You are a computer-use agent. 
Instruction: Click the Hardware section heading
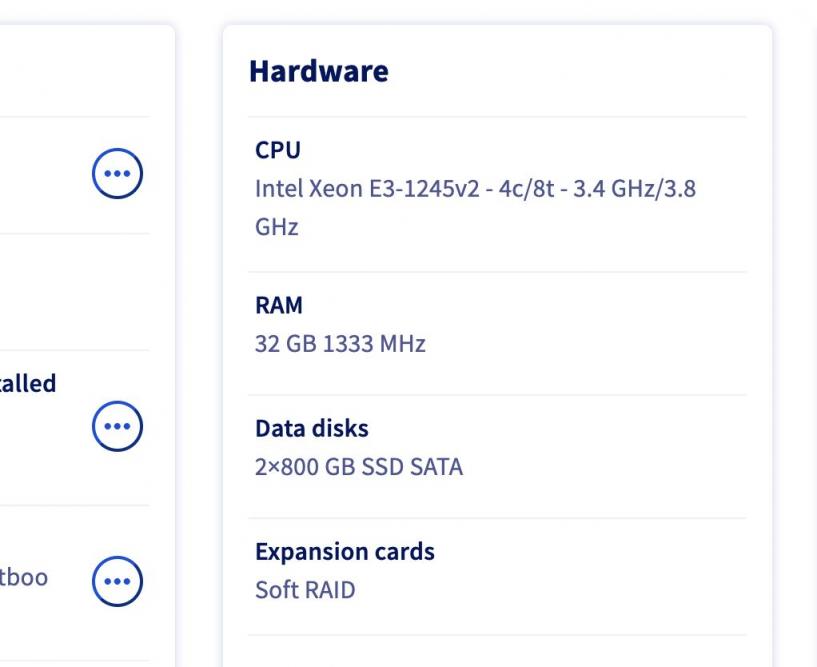tap(318, 72)
